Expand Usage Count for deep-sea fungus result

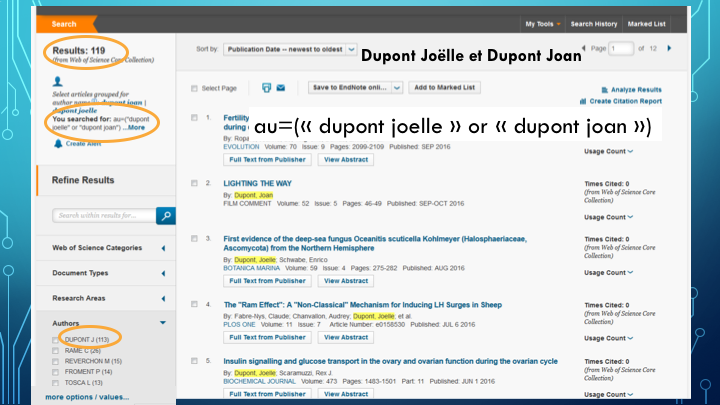click(x=608, y=273)
